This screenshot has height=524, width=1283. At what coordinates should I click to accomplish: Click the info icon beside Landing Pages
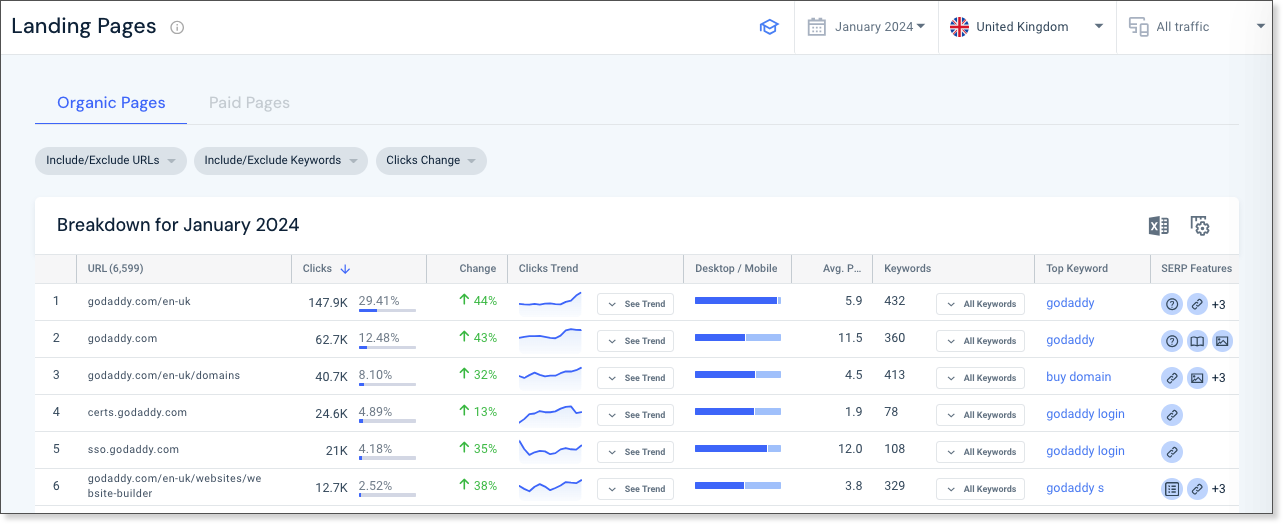[x=177, y=28]
